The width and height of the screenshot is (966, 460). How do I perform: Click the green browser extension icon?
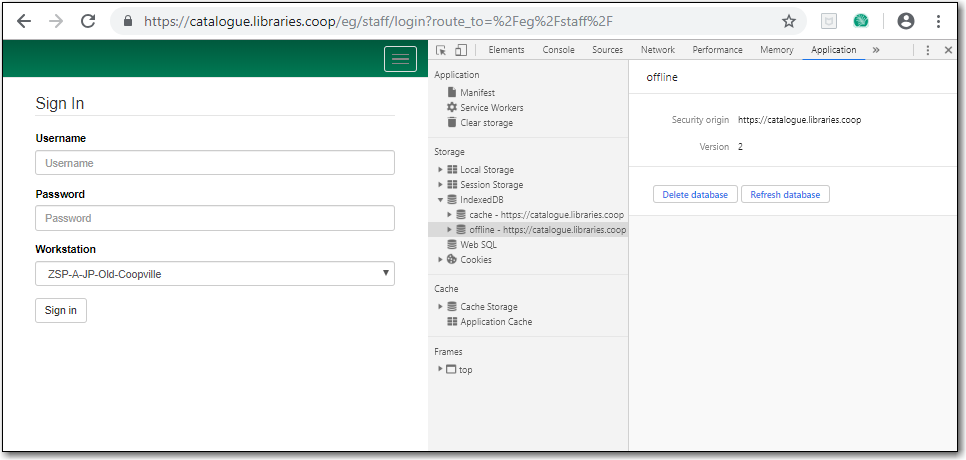point(860,21)
